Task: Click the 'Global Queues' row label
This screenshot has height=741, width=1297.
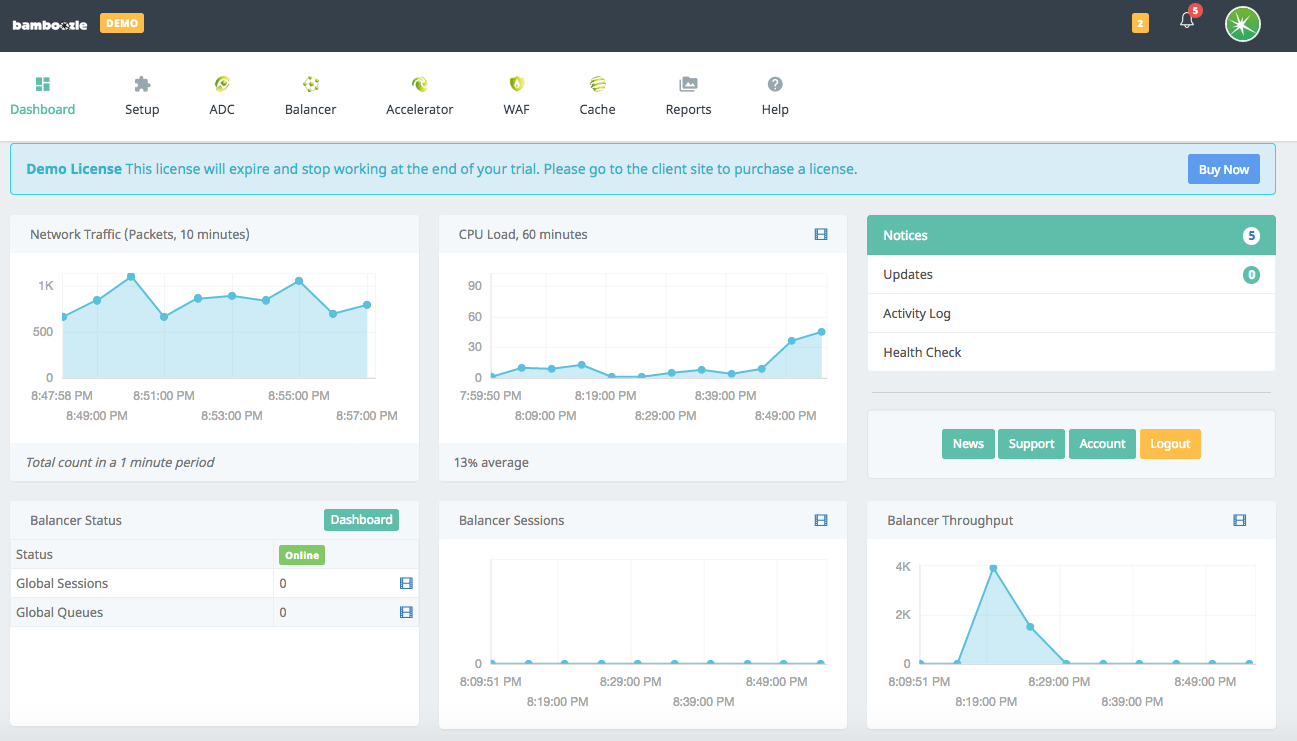Action: (x=59, y=612)
